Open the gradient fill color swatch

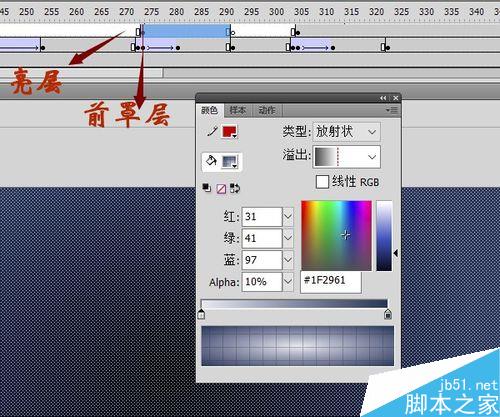230,162
